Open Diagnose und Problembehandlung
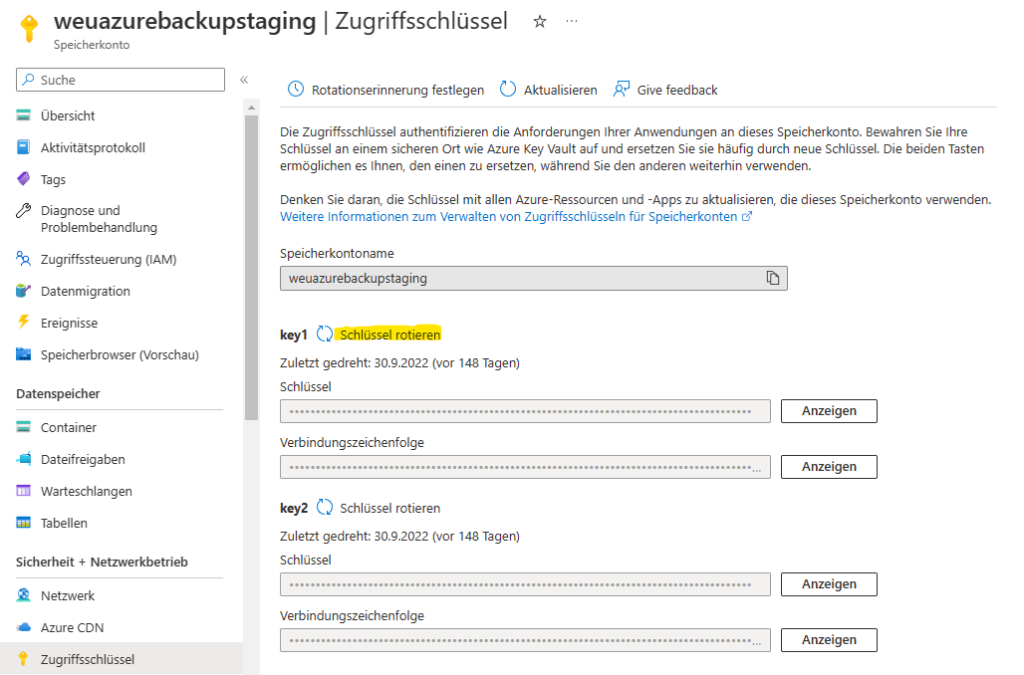1024x675 pixels. (99, 219)
